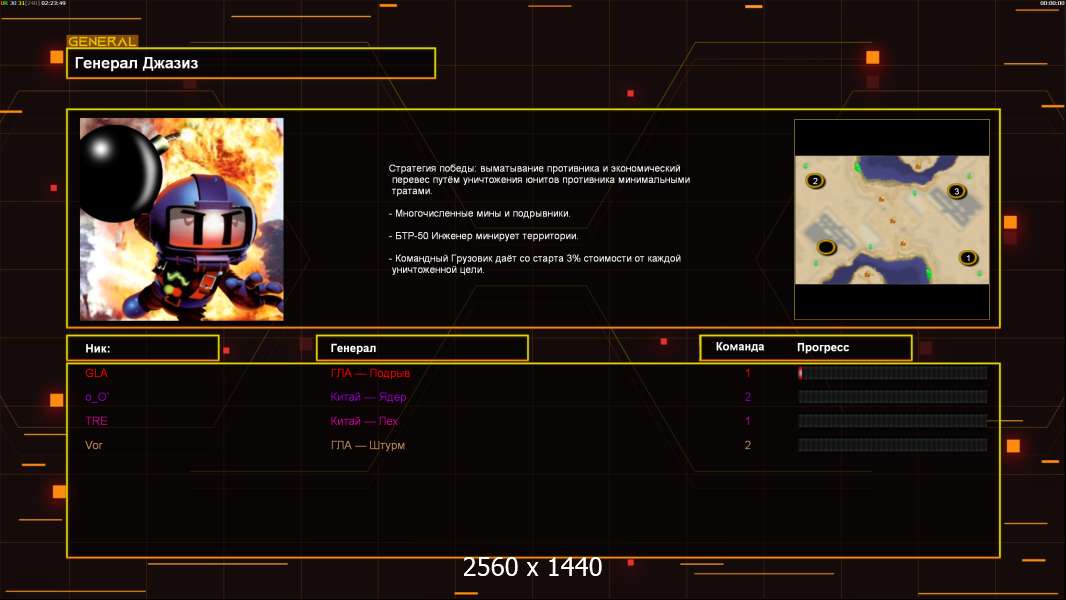Click team number 1 in GLA row
Screen dimensions: 1066x600
point(748,373)
